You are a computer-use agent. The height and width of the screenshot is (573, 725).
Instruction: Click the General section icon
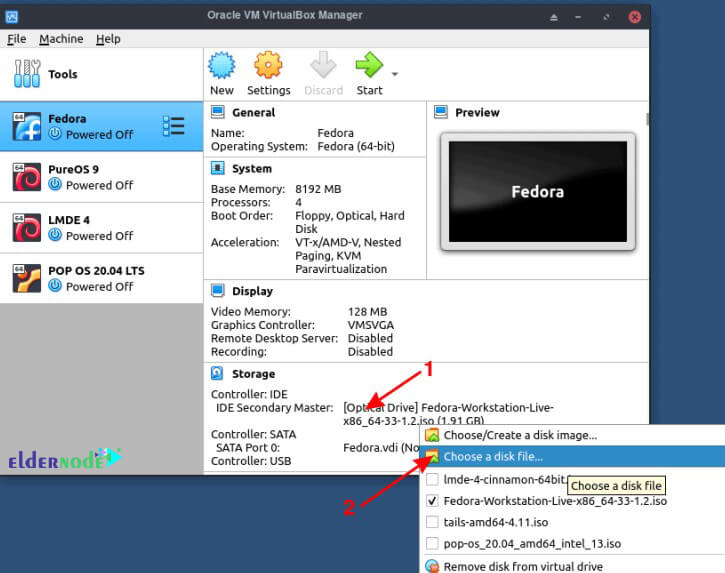tap(218, 112)
